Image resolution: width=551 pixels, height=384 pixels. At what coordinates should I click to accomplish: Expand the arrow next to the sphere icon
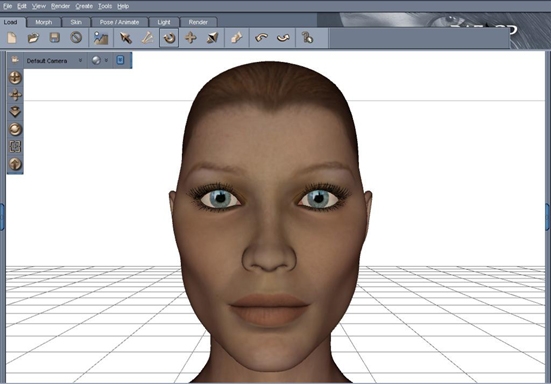coord(106,60)
